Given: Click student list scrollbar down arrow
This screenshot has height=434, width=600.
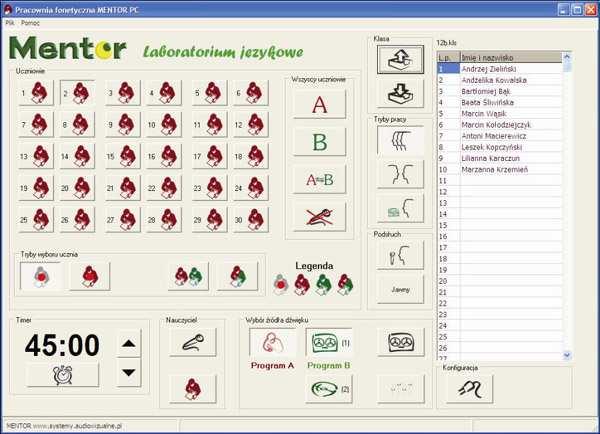Looking at the screenshot, I should click(567, 356).
